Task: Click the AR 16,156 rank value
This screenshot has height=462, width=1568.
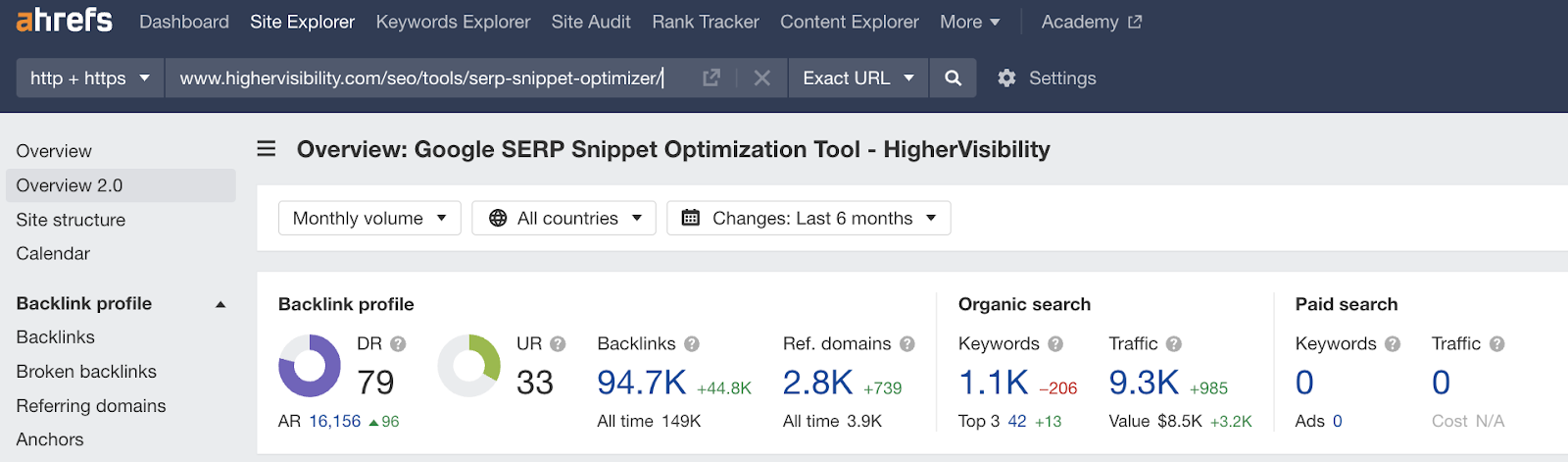Action: click(335, 421)
